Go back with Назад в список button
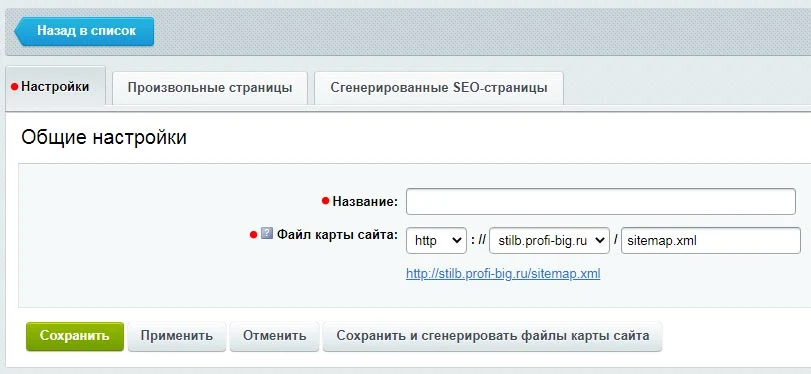This screenshot has height=374, width=811. click(84, 31)
